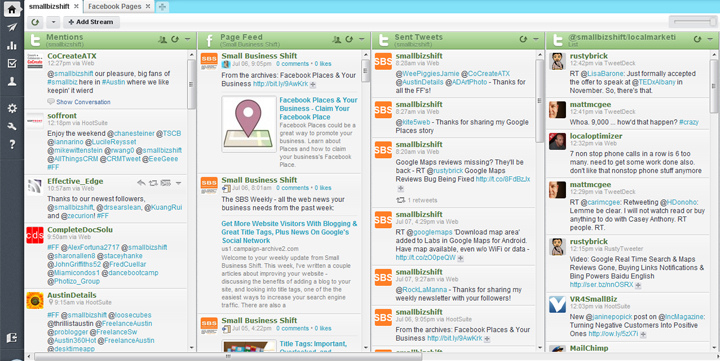Click the AustinDetails sunflower avatar
This screenshot has width=720, height=361.
pyautogui.click(x=35, y=300)
